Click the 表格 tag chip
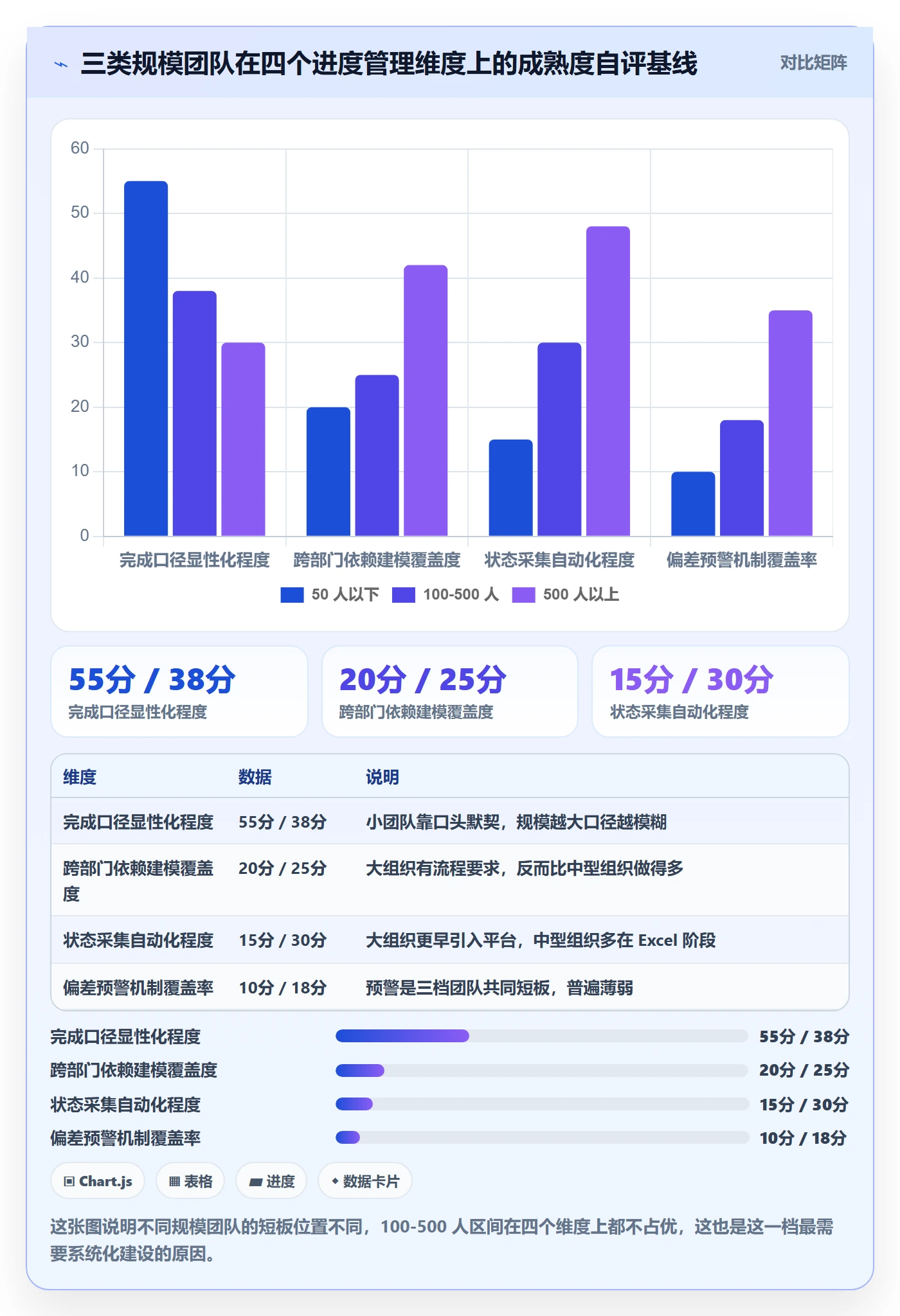Image resolution: width=900 pixels, height=1316 pixels. [x=190, y=1181]
